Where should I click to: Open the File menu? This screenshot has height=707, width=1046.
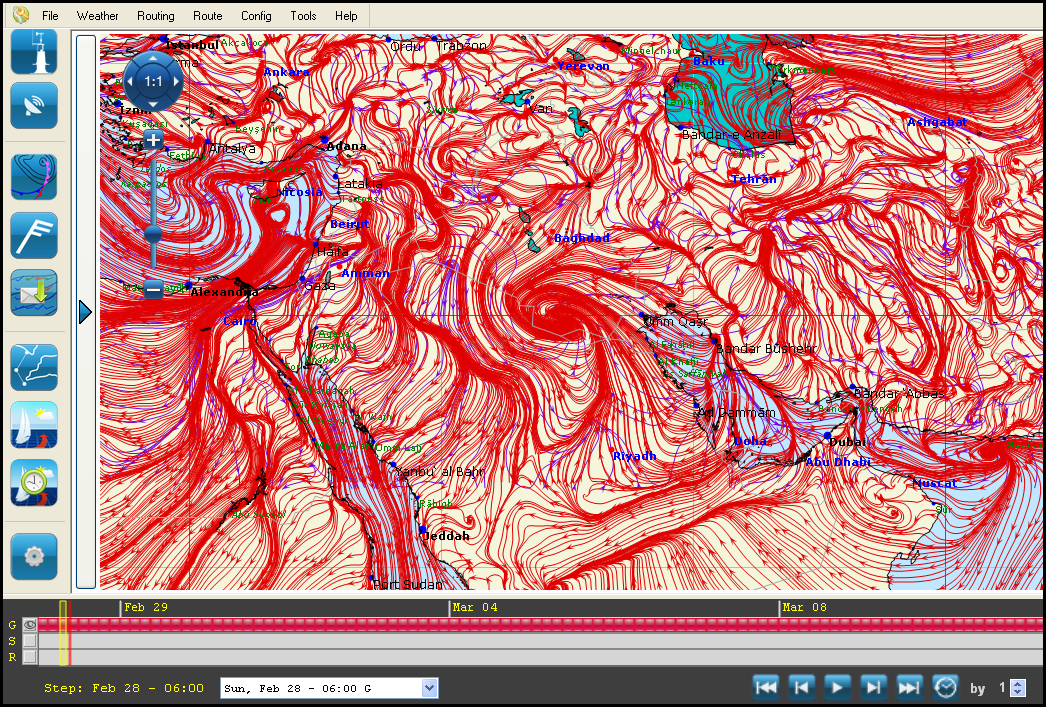50,15
